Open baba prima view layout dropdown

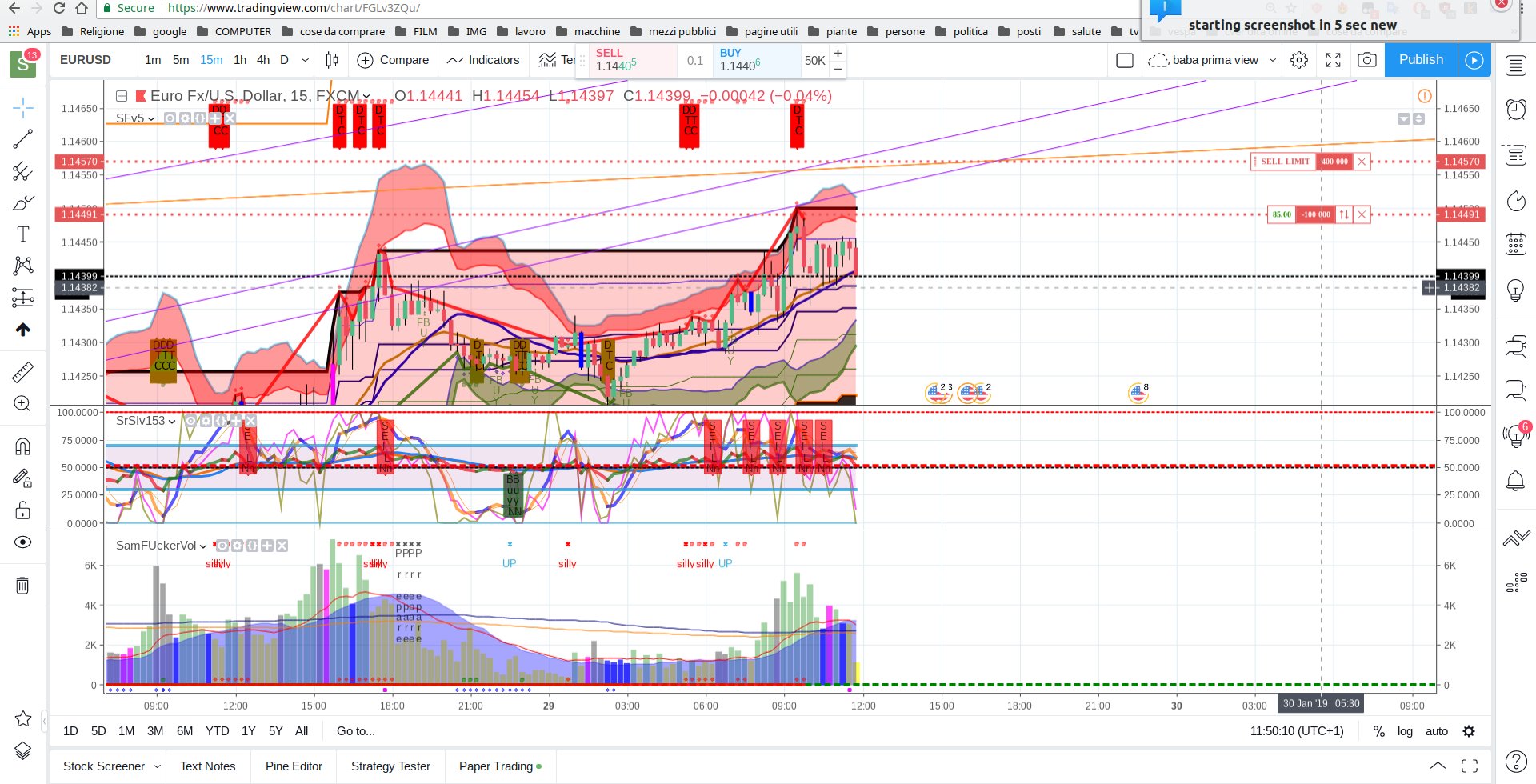point(1273,60)
